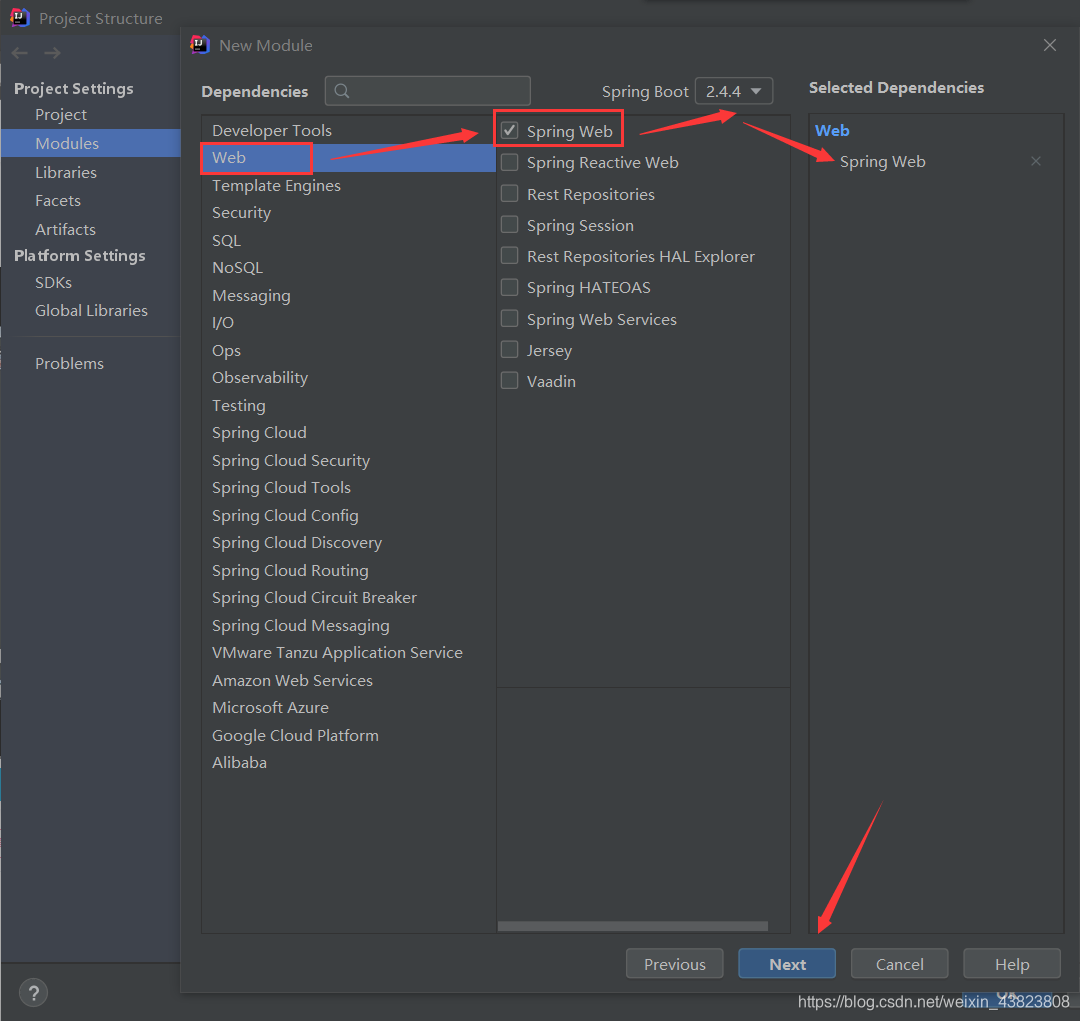1080x1021 pixels.
Task: Open Spring Cloud Routing category
Action: tap(349, 570)
